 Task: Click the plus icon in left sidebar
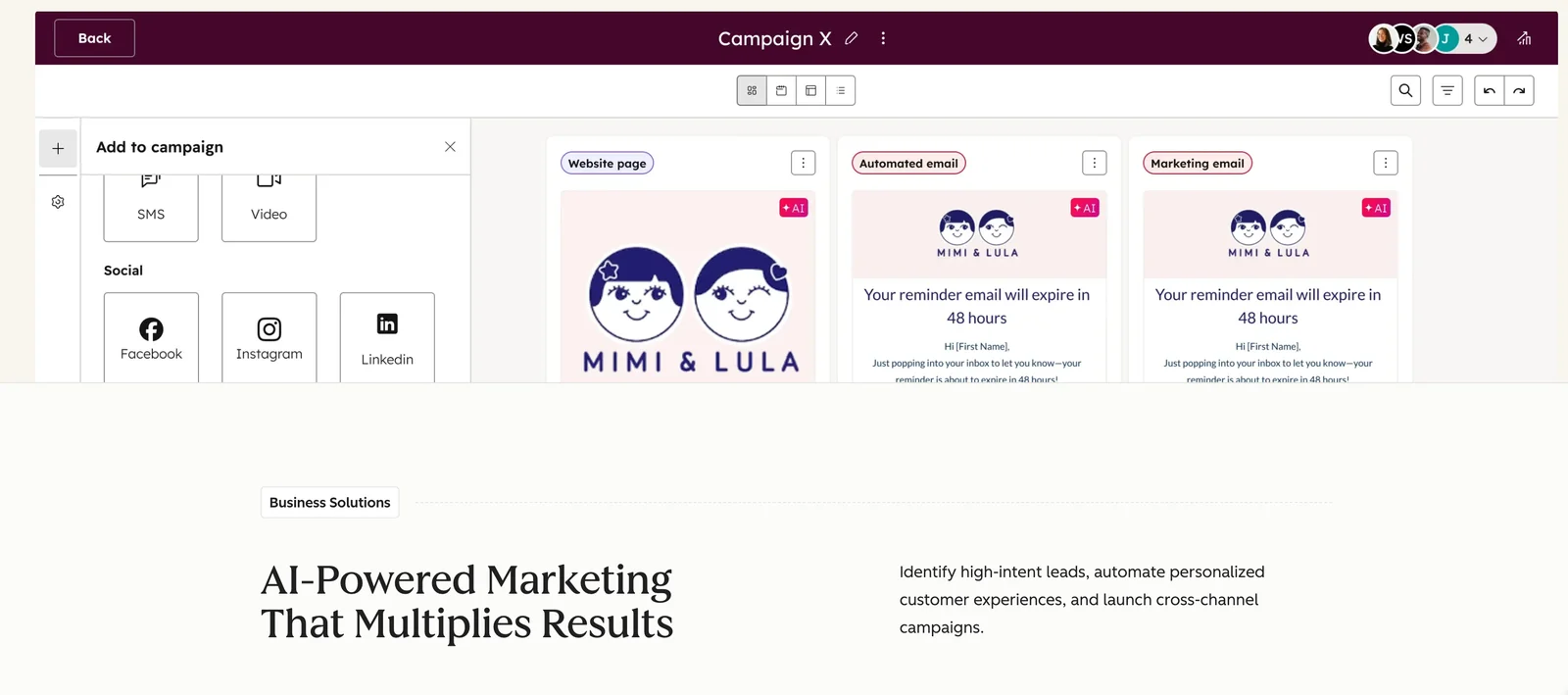(58, 148)
